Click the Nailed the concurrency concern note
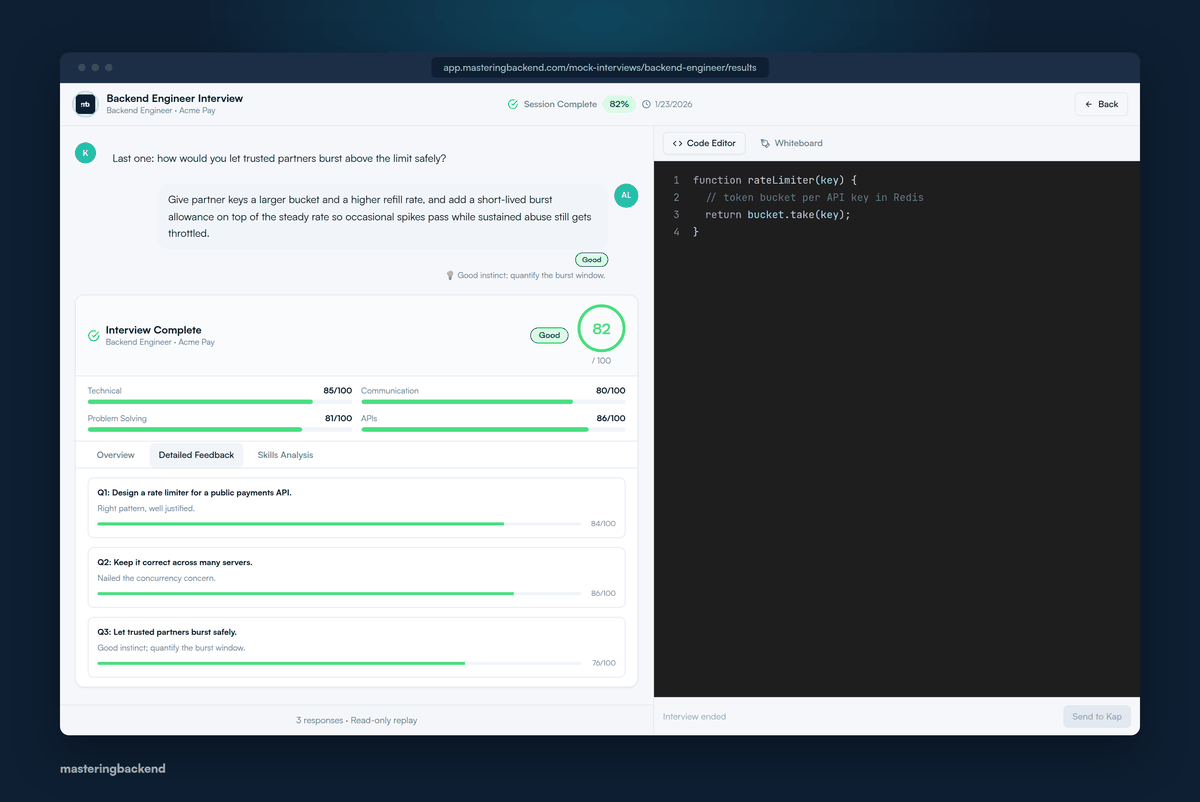The width and height of the screenshot is (1200, 802). pos(156,578)
